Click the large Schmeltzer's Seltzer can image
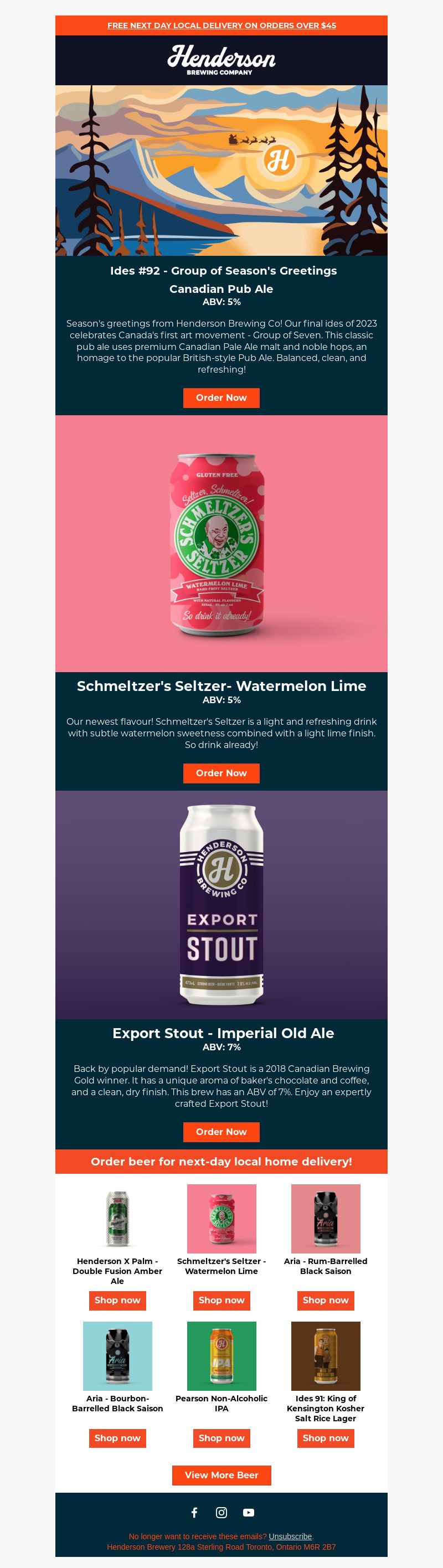This screenshot has height=1568, width=443. (x=221, y=544)
